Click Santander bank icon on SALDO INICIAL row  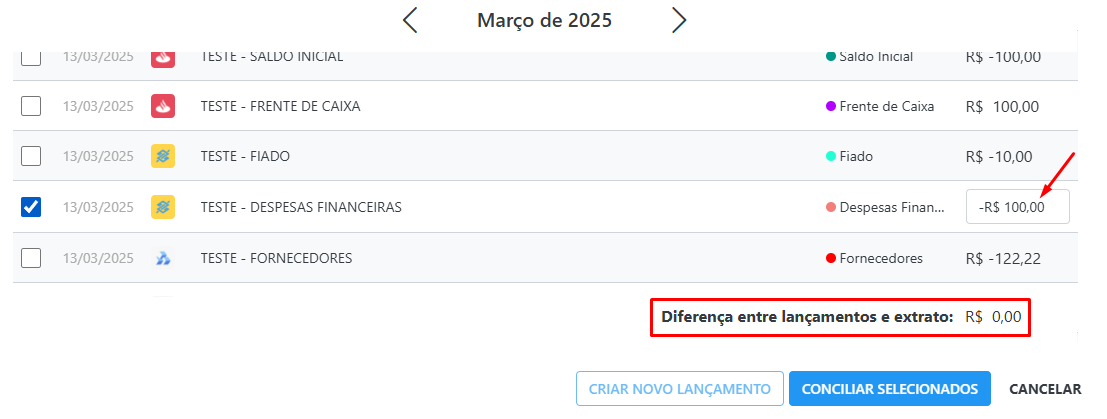point(163,57)
